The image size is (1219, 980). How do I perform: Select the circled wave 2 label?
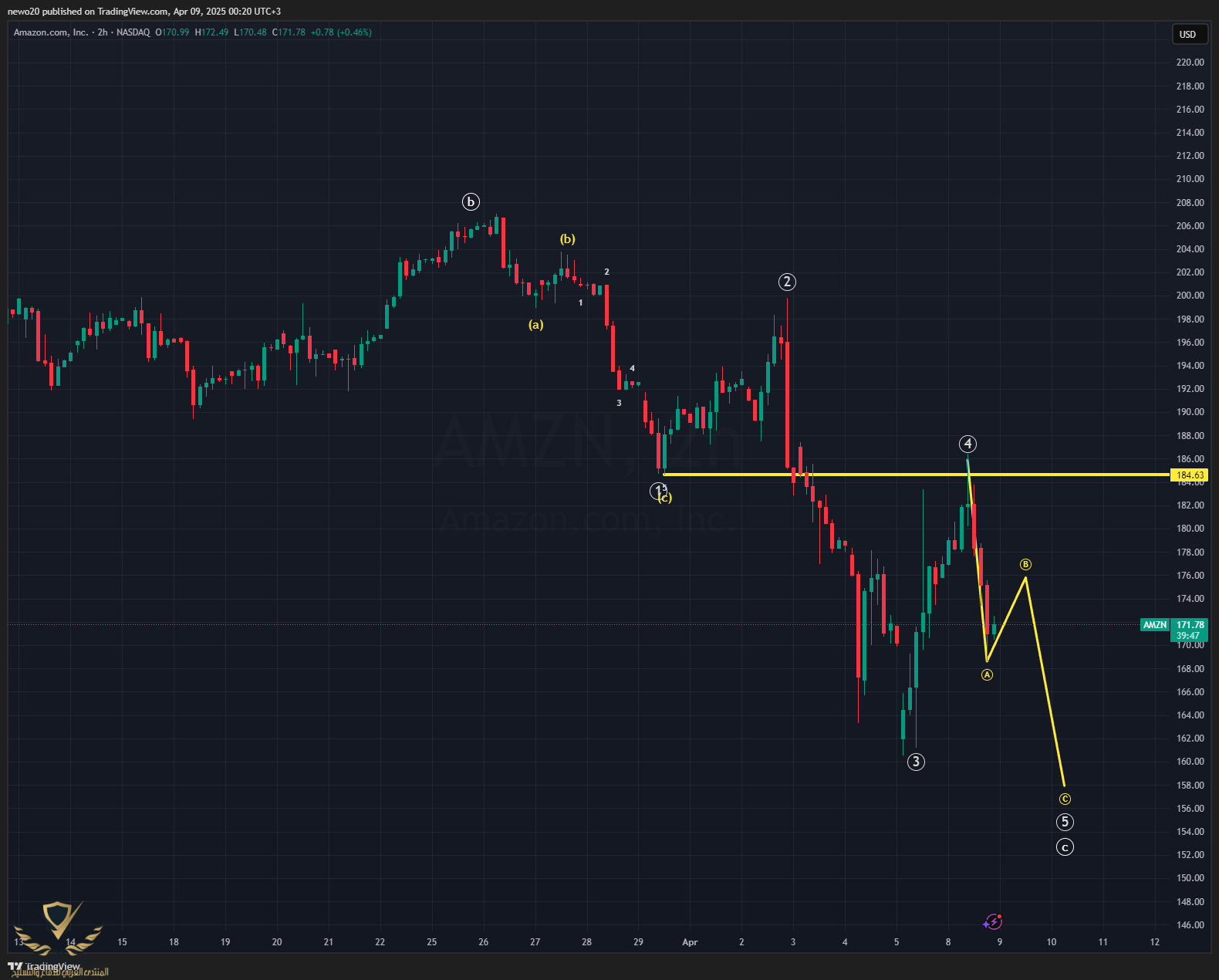[x=786, y=282]
